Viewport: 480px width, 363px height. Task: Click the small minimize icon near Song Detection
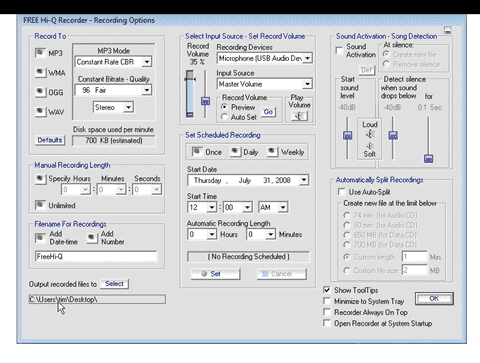pos(448,31)
